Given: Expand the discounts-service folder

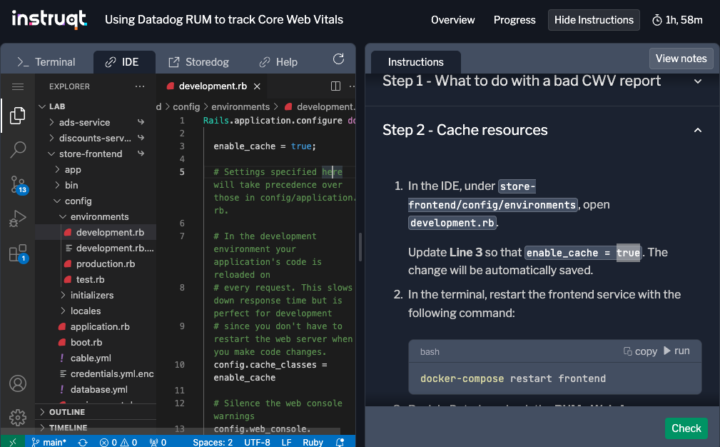Looking at the screenshot, I should pos(95,138).
